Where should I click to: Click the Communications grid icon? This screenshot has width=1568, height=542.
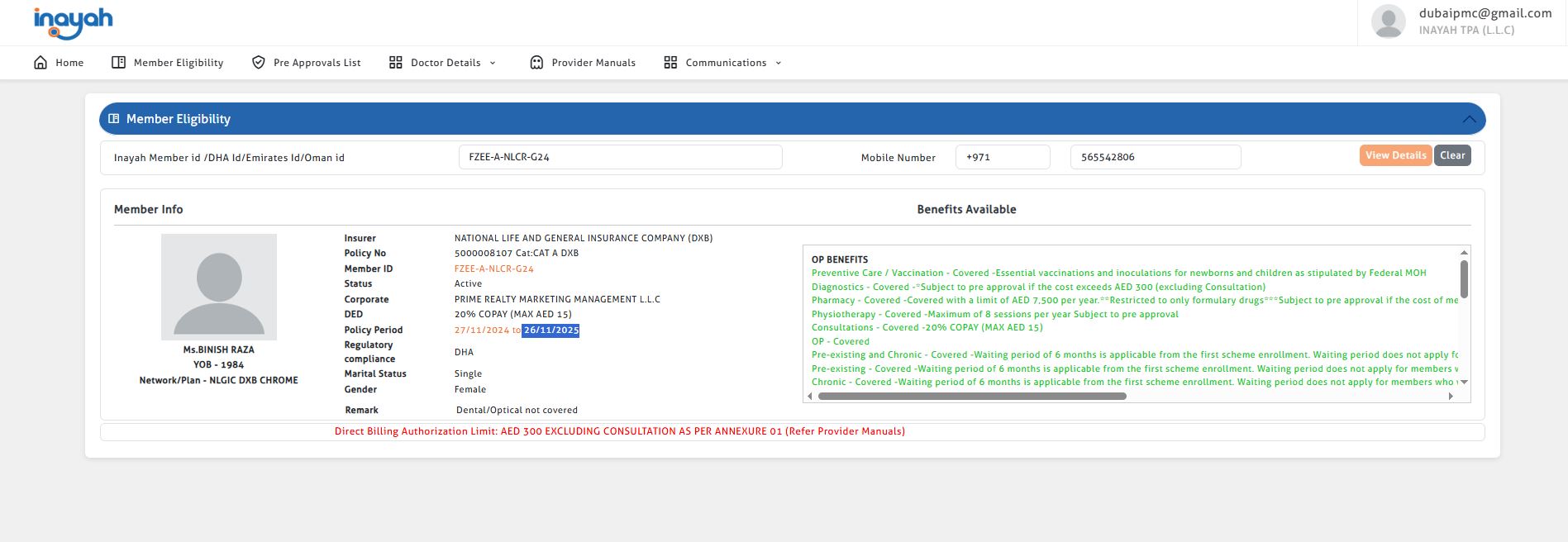pyautogui.click(x=670, y=63)
